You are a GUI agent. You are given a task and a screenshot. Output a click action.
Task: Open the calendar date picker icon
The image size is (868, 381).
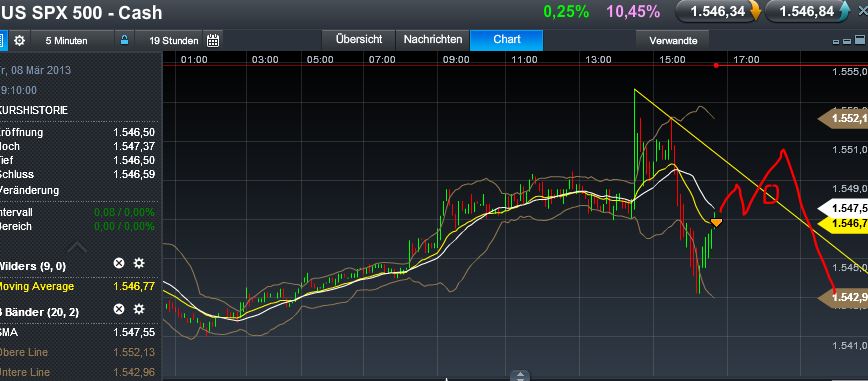click(213, 40)
